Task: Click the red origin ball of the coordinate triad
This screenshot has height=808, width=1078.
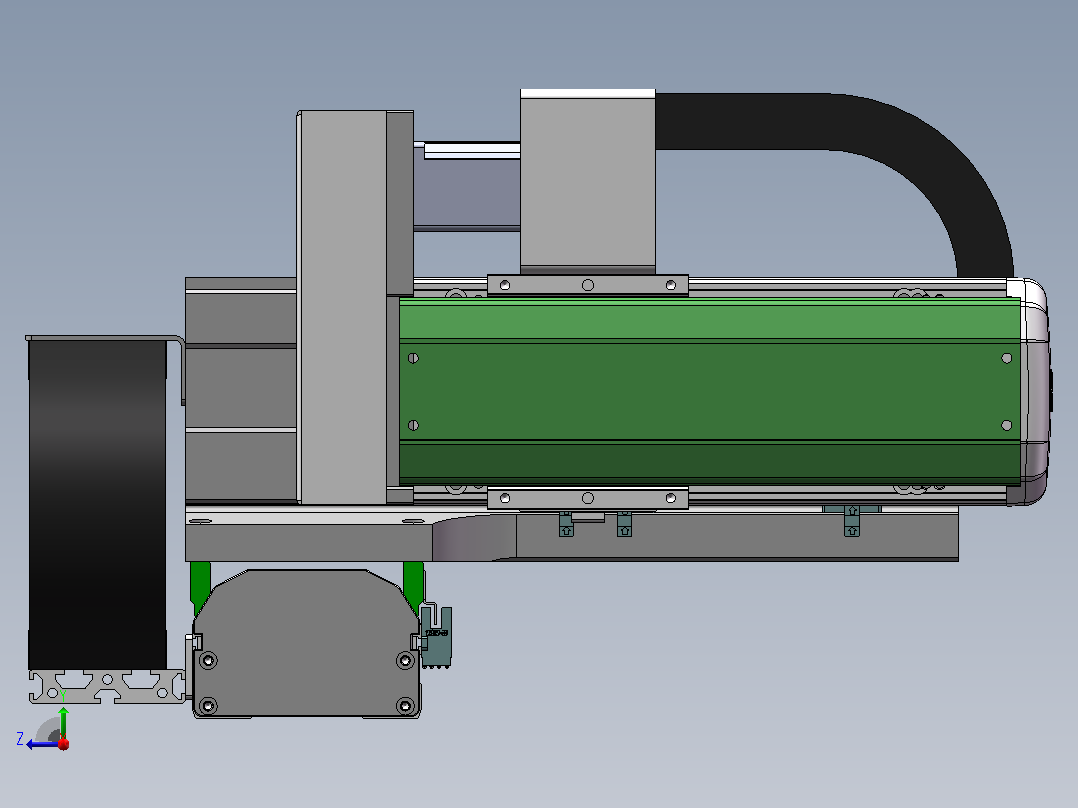Action: pos(64,744)
